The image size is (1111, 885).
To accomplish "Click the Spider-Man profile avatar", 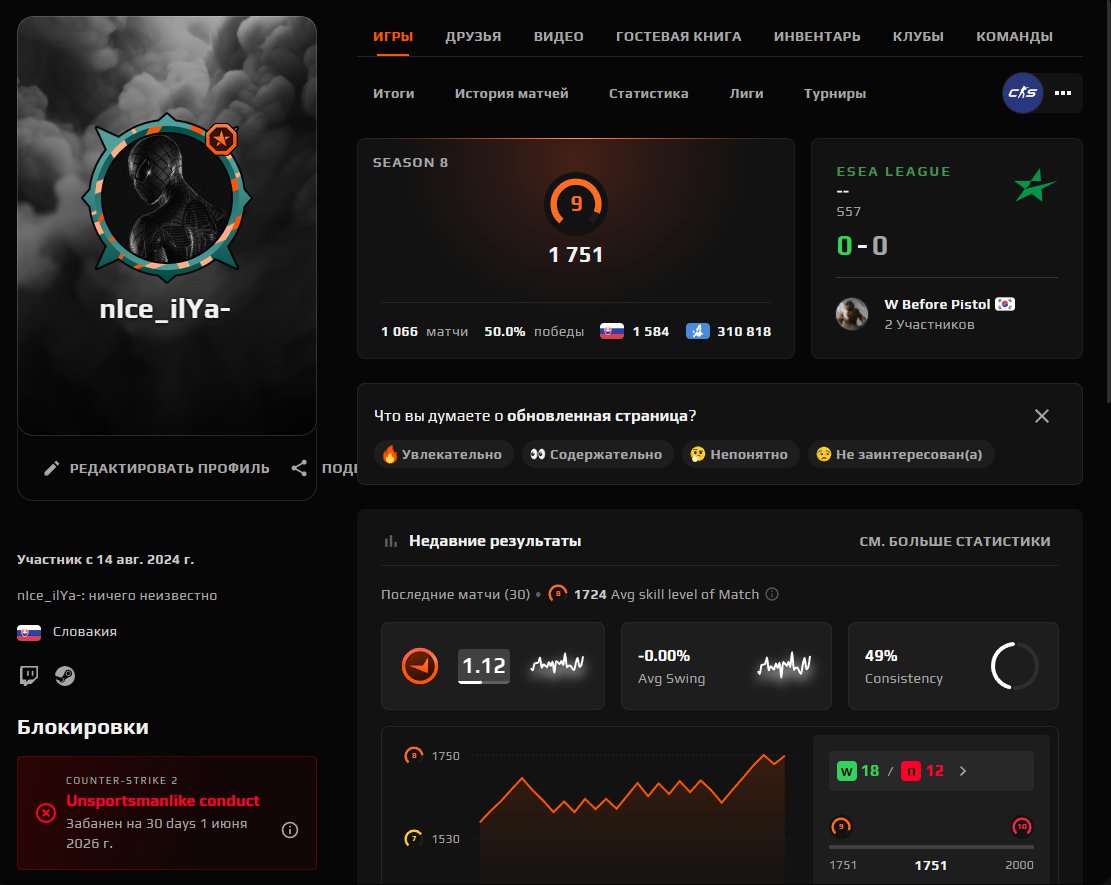I will 167,198.
